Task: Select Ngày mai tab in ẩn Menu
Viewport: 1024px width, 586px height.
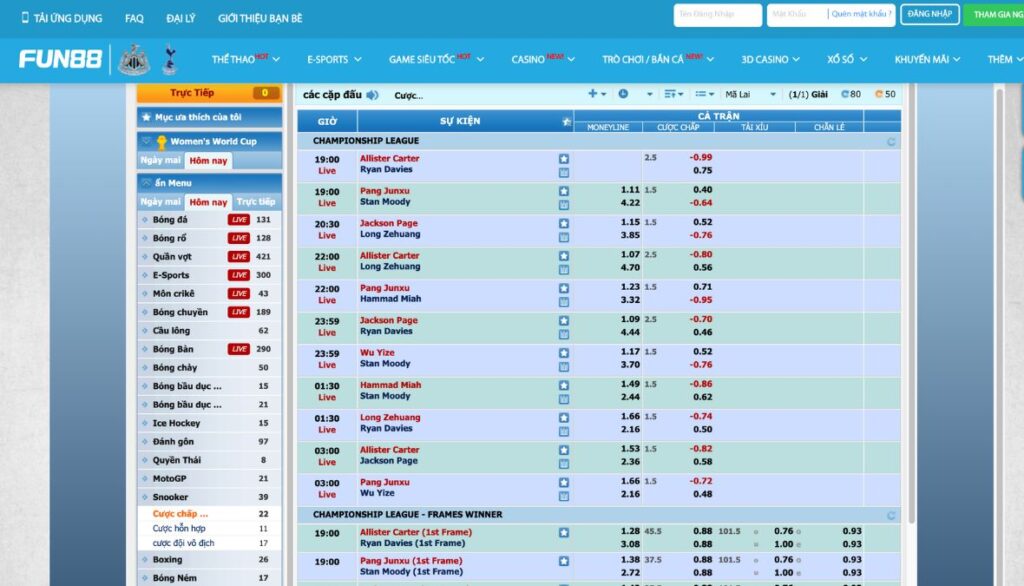Action: pyautogui.click(x=160, y=202)
